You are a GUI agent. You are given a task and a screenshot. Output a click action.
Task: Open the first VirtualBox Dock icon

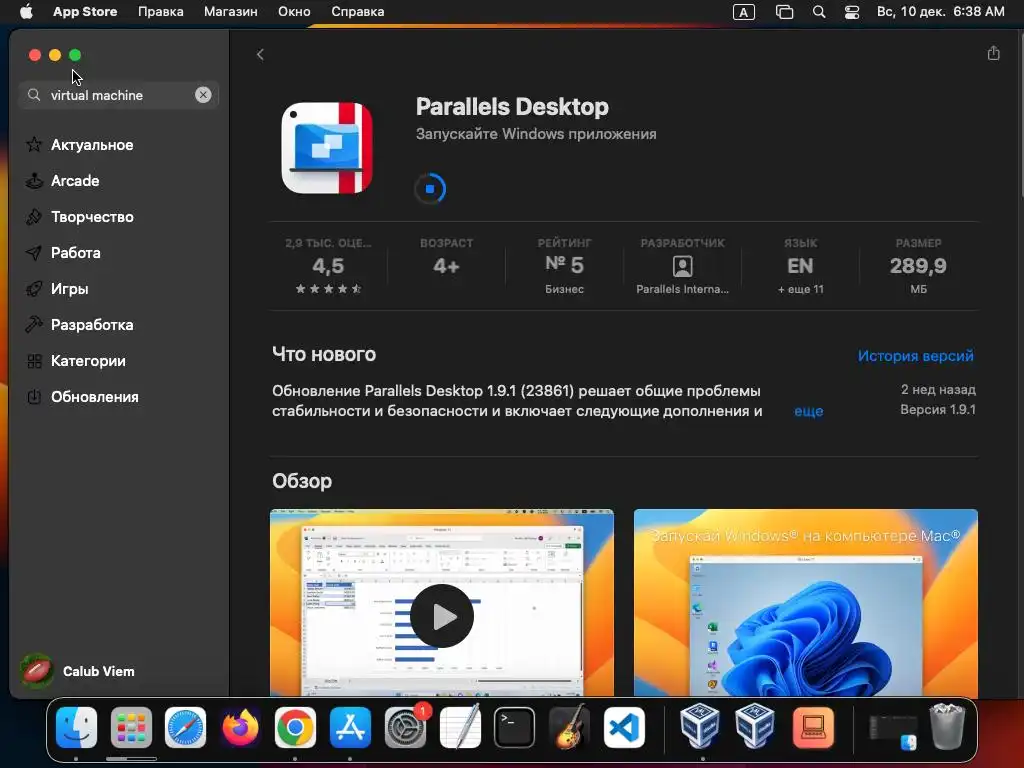pos(699,727)
